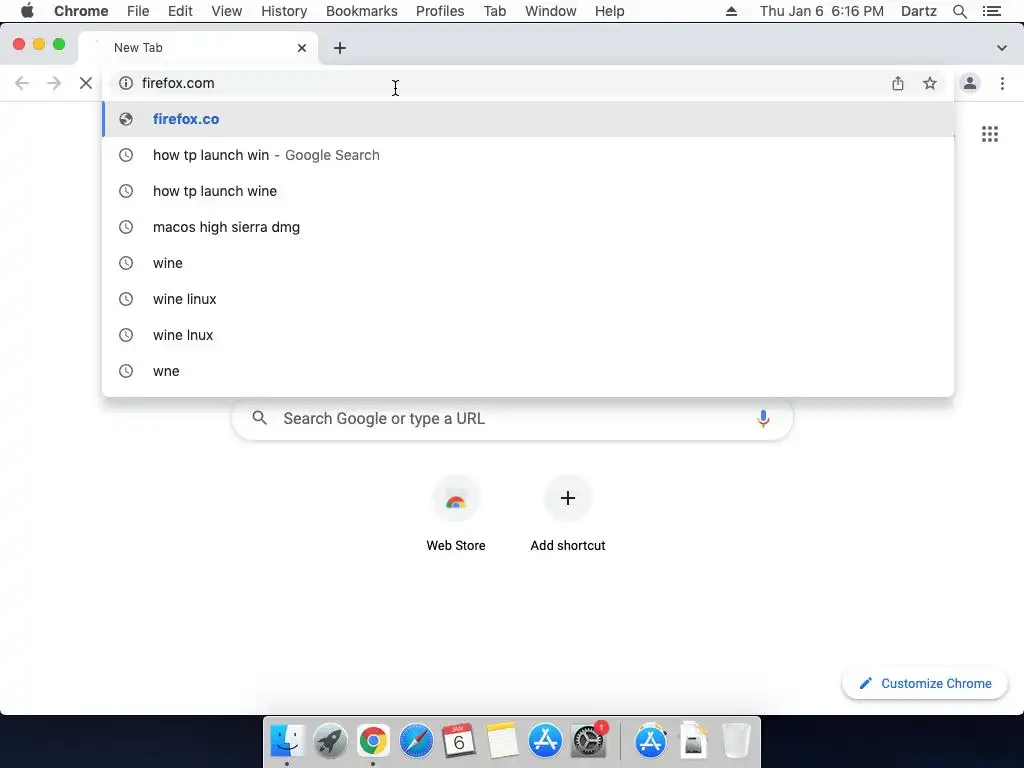The image size is (1024, 768).
Task: Open the Web Store shortcut icon
Action: 456,499
